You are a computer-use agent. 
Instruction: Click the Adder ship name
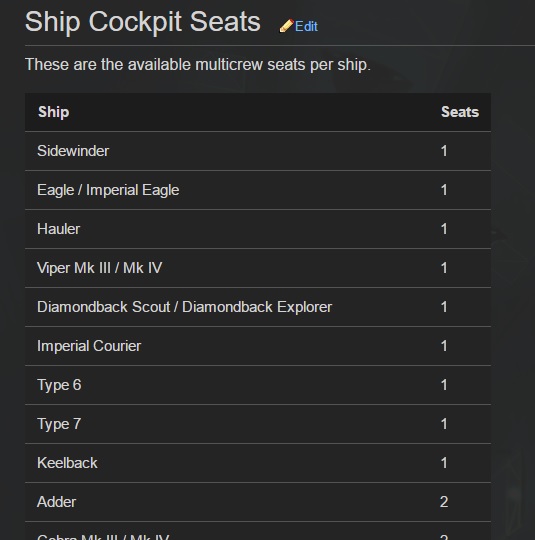click(56, 502)
